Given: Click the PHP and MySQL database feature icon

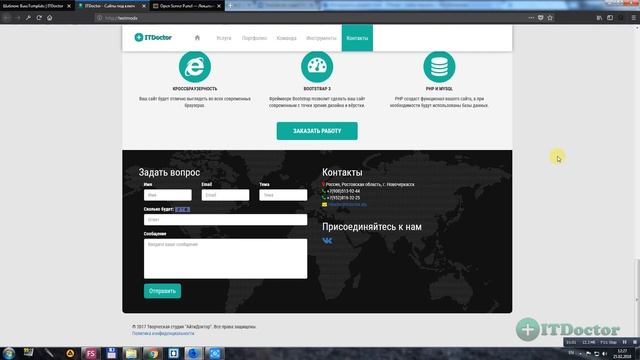Looking at the screenshot, I should point(439,67).
